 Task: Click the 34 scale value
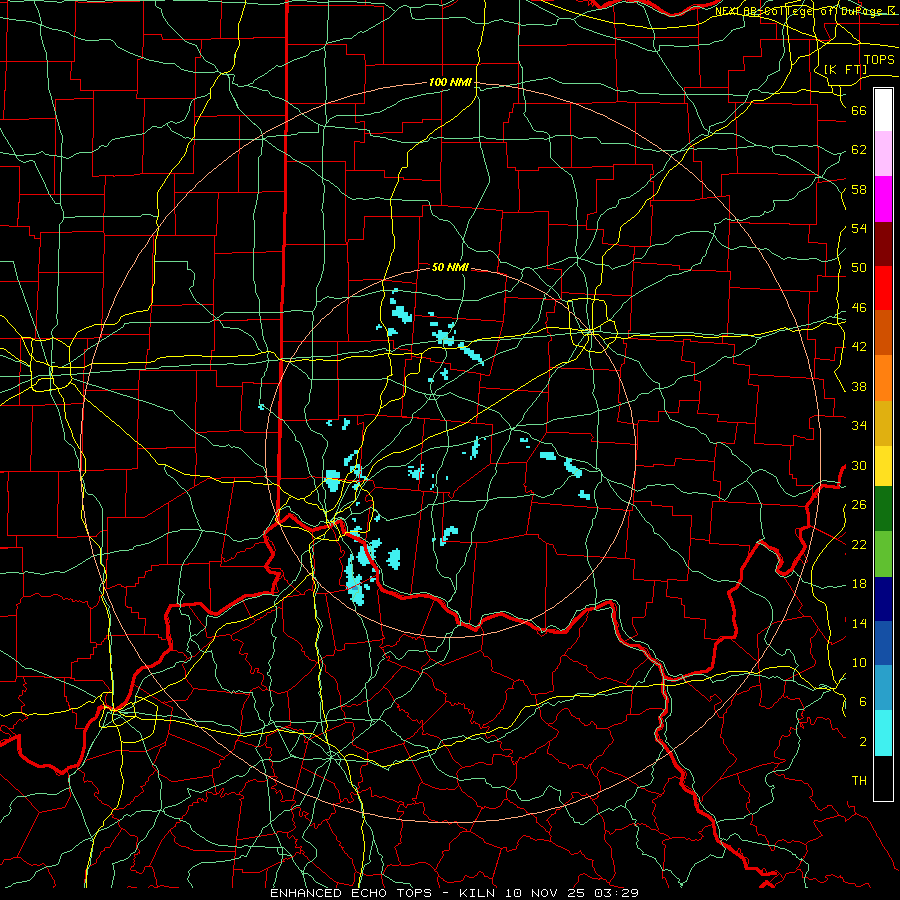point(859,426)
